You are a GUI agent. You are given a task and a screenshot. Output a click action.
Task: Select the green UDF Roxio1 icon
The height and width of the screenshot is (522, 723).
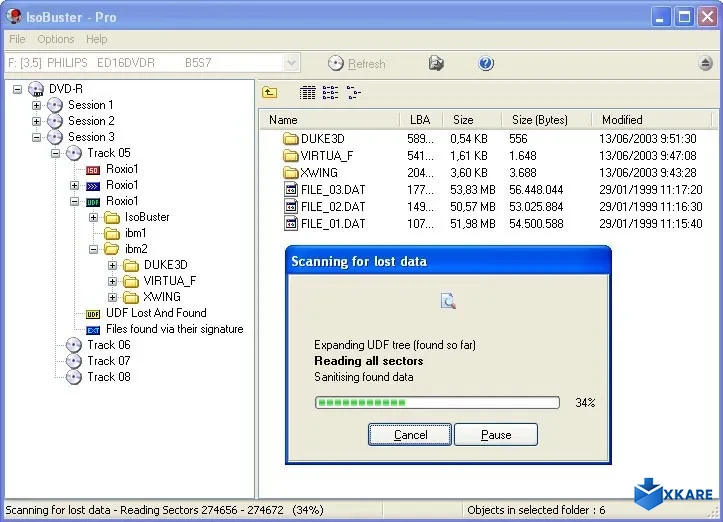click(93, 202)
